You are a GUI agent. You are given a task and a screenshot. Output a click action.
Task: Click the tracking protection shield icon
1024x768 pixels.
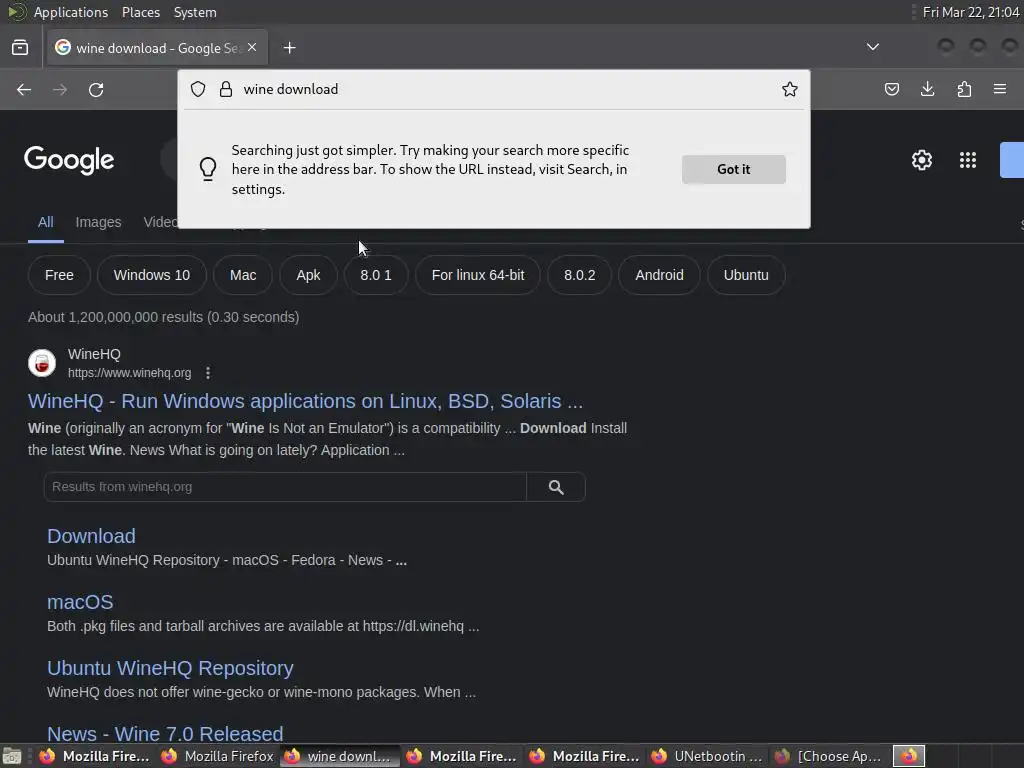coord(198,89)
